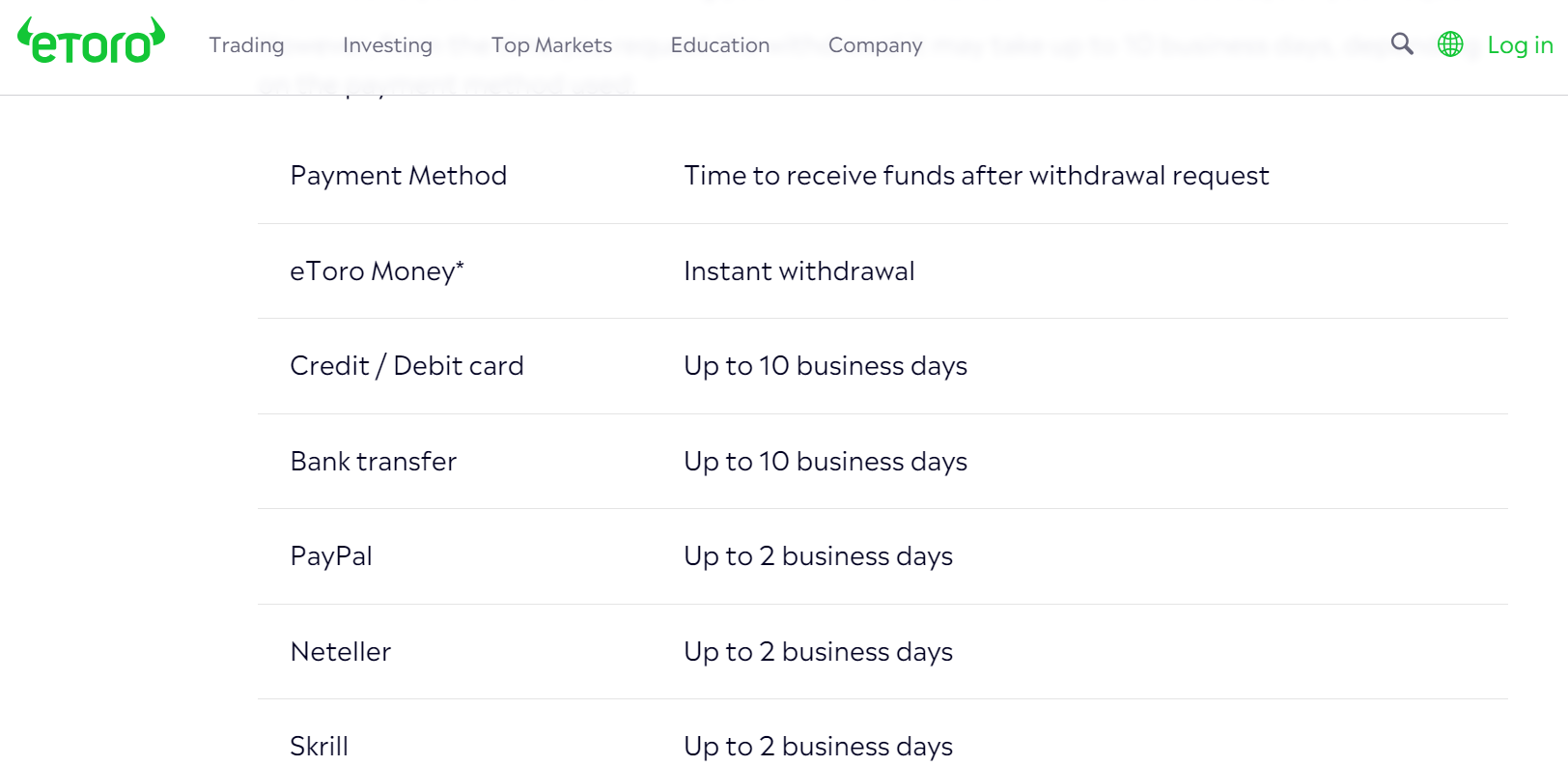Click the Log in link
Viewport: 1568px width, 766px height.
pos(1520,45)
